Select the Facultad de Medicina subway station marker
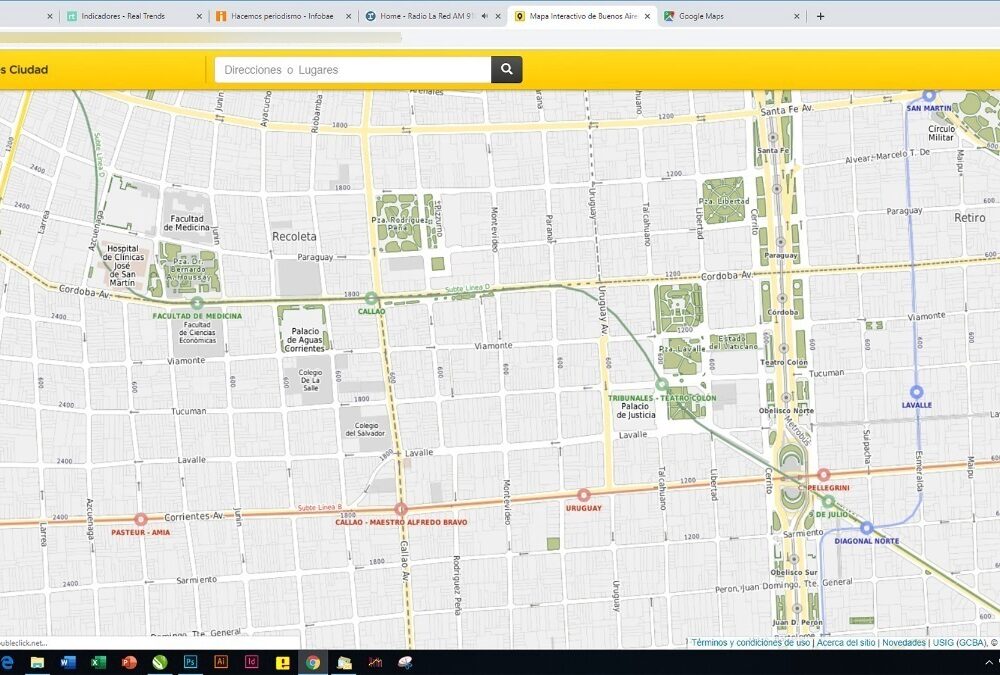Viewport: 1000px width, 675px height. click(x=197, y=303)
